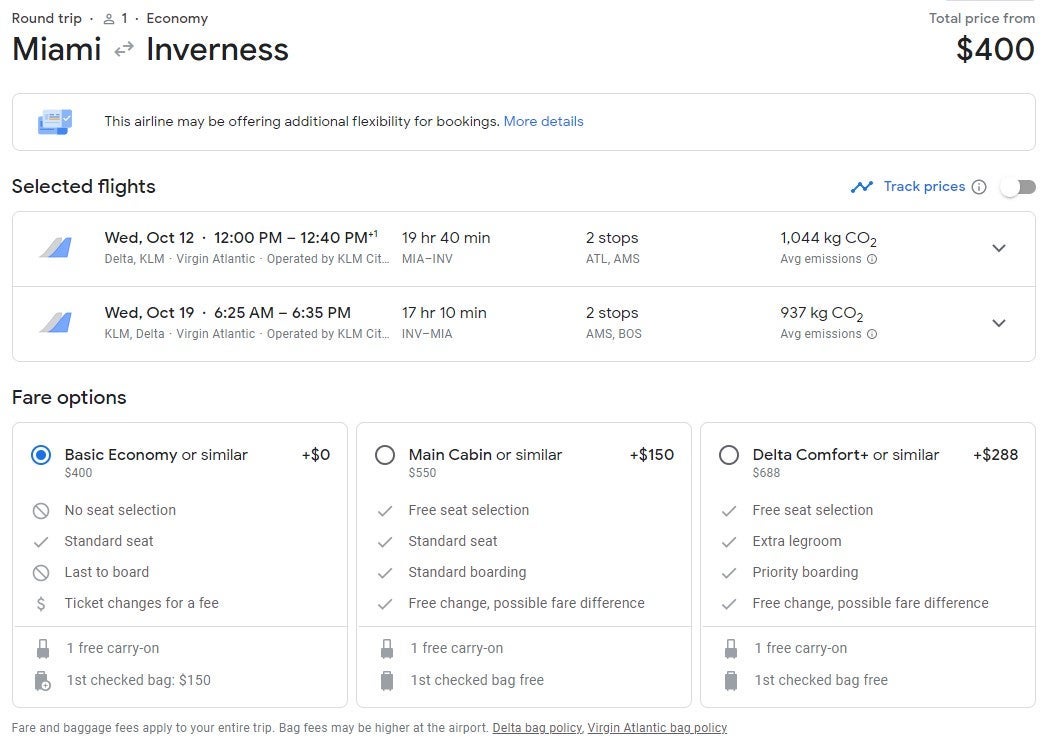
Task: Click the Track prices trend-line icon
Action: (861, 187)
